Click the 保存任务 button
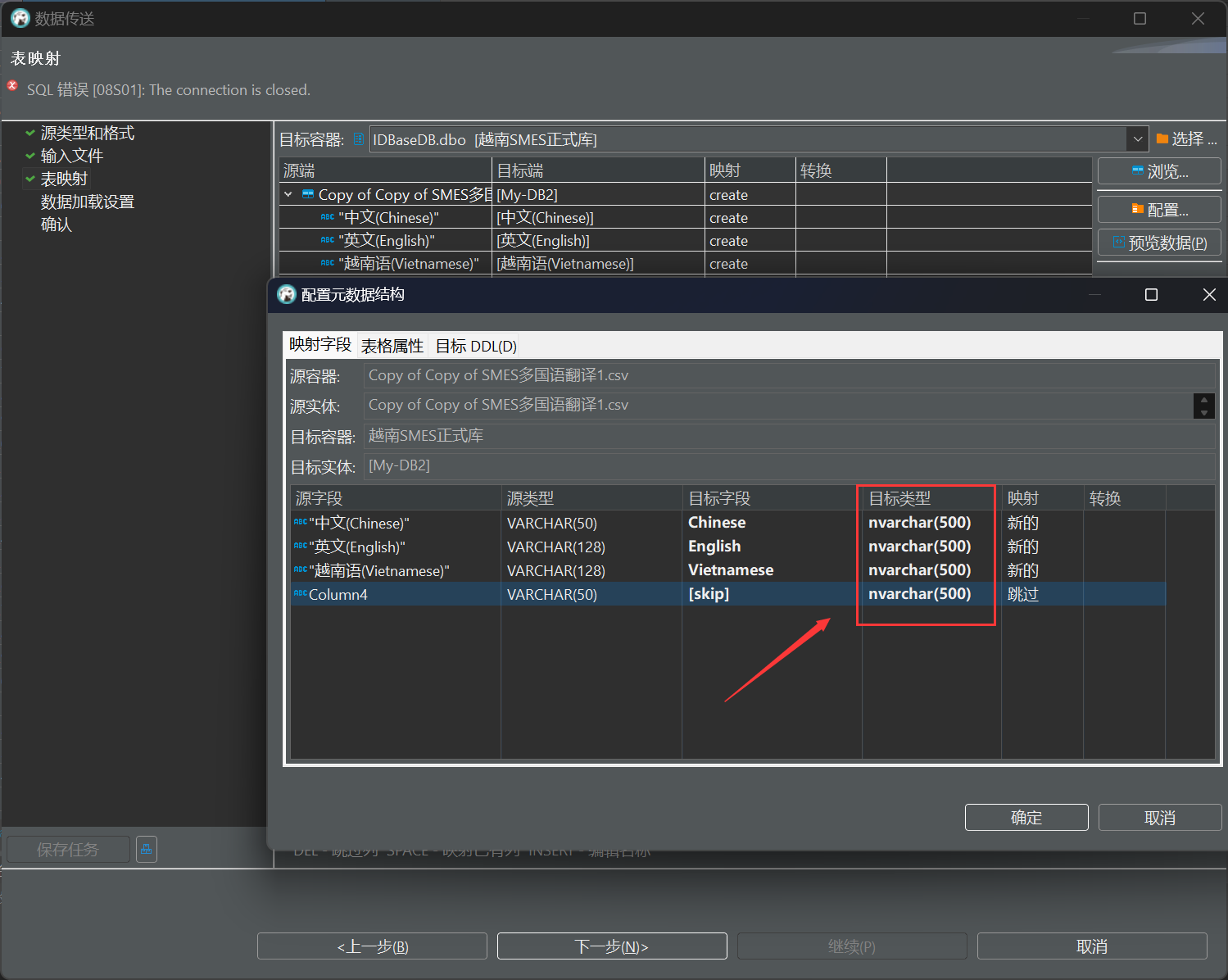1228x980 pixels. tap(68, 849)
